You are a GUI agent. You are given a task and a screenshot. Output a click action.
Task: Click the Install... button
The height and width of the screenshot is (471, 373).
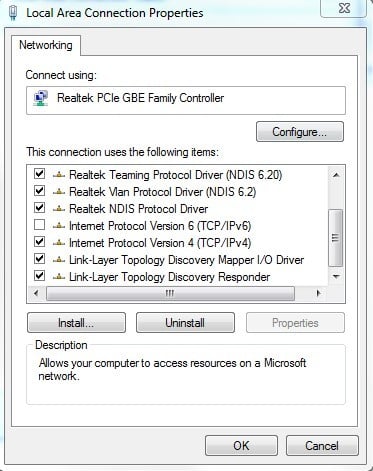(x=76, y=322)
